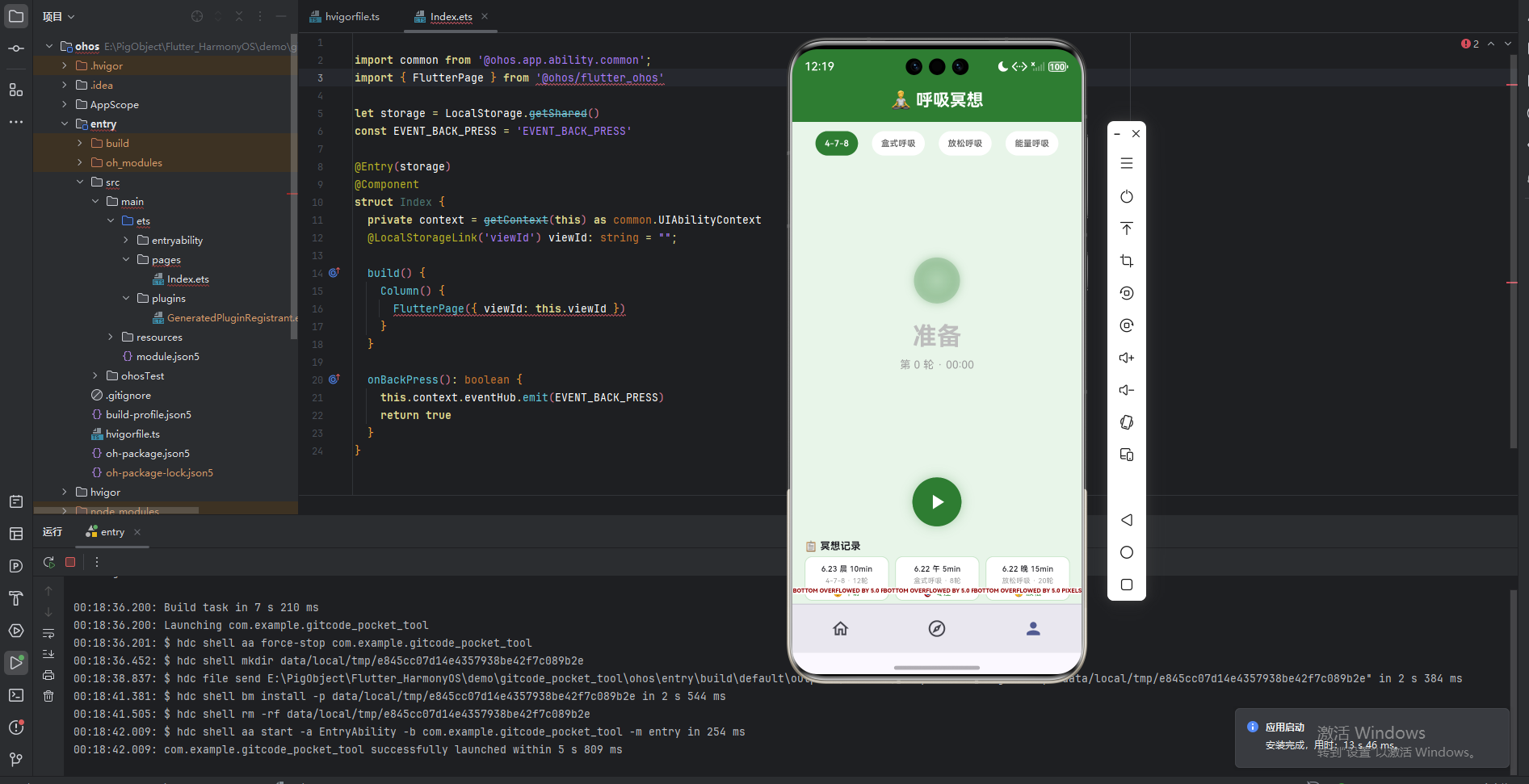Go to next highlighted error arrow
This screenshot has height=784, width=1529.
coord(1508,44)
